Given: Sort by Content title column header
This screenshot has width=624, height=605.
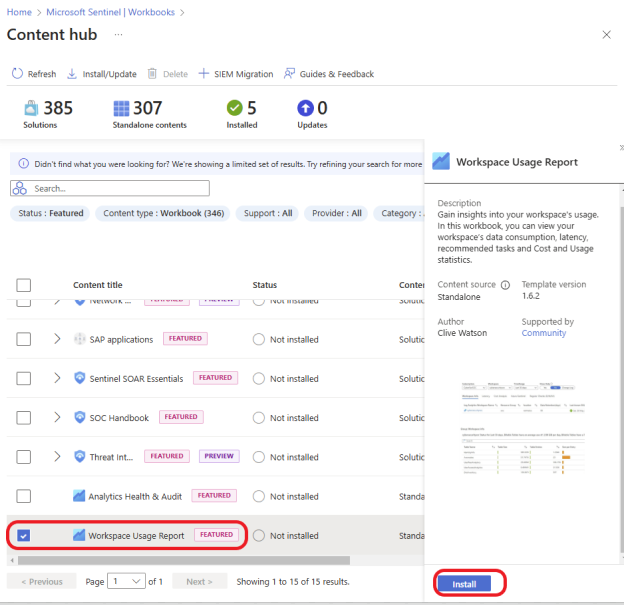Looking at the screenshot, I should (98, 285).
